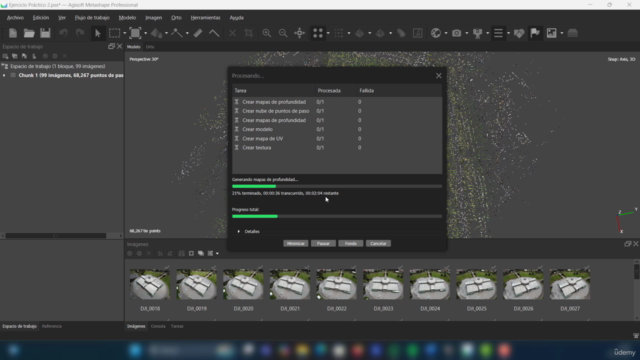
Task: Toggle cameras display with the camera icon
Action: point(456,33)
